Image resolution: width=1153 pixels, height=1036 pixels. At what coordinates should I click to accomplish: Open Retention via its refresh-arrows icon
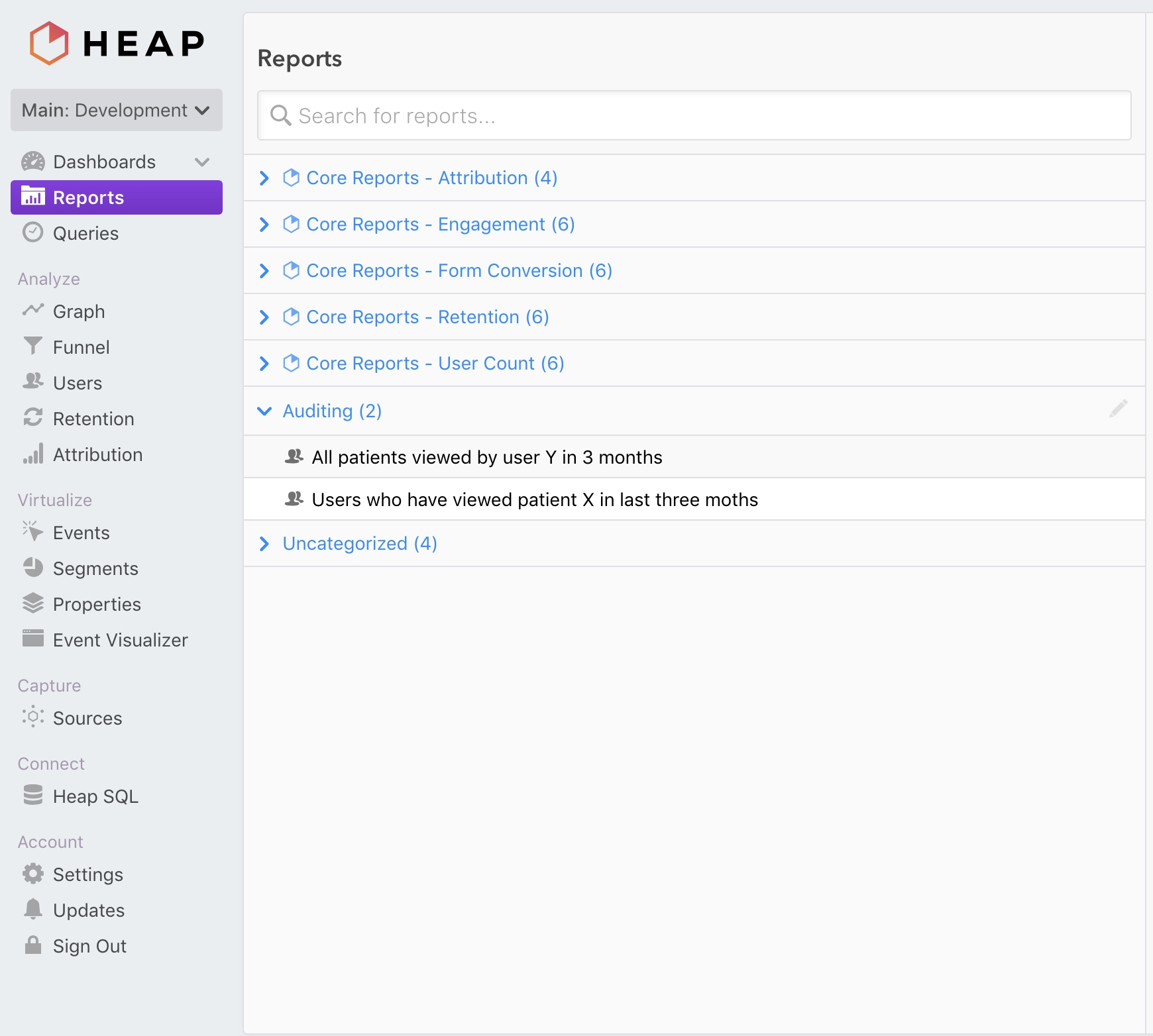point(32,418)
